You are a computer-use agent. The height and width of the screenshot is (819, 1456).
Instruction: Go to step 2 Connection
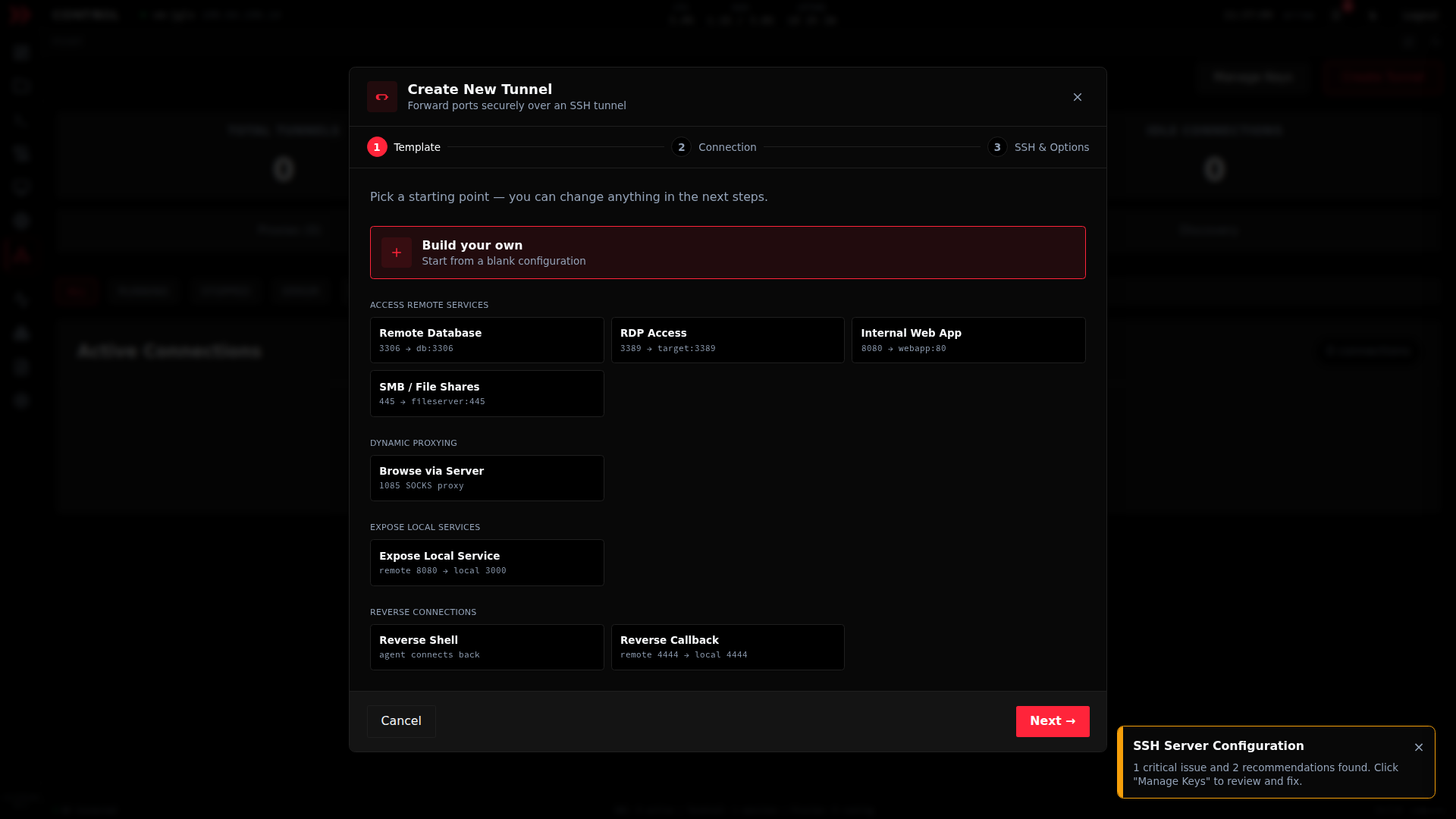pos(714,147)
